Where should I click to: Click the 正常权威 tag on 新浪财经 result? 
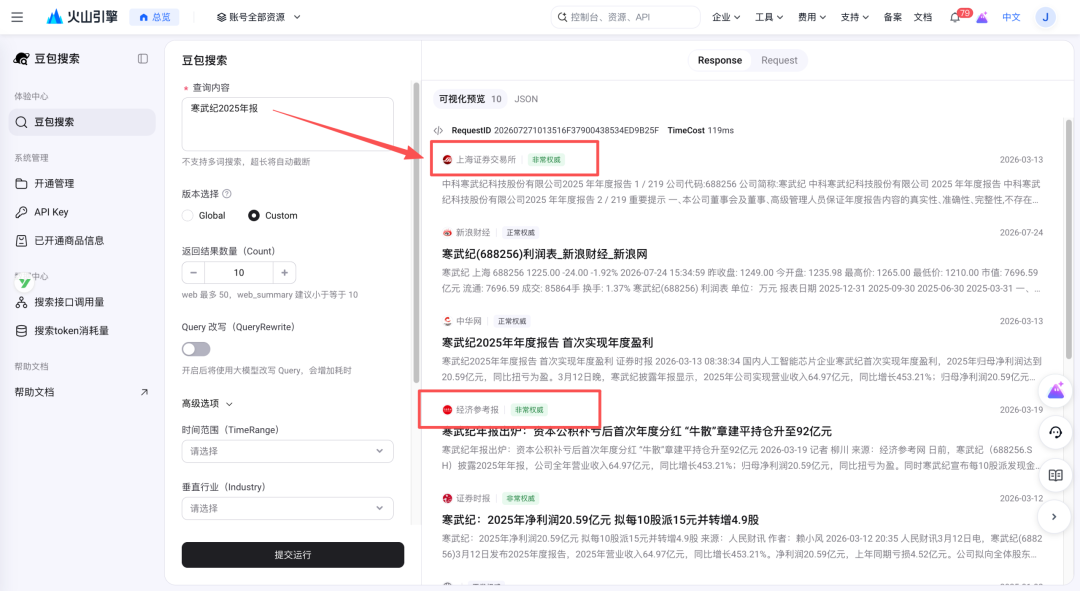(x=520, y=233)
